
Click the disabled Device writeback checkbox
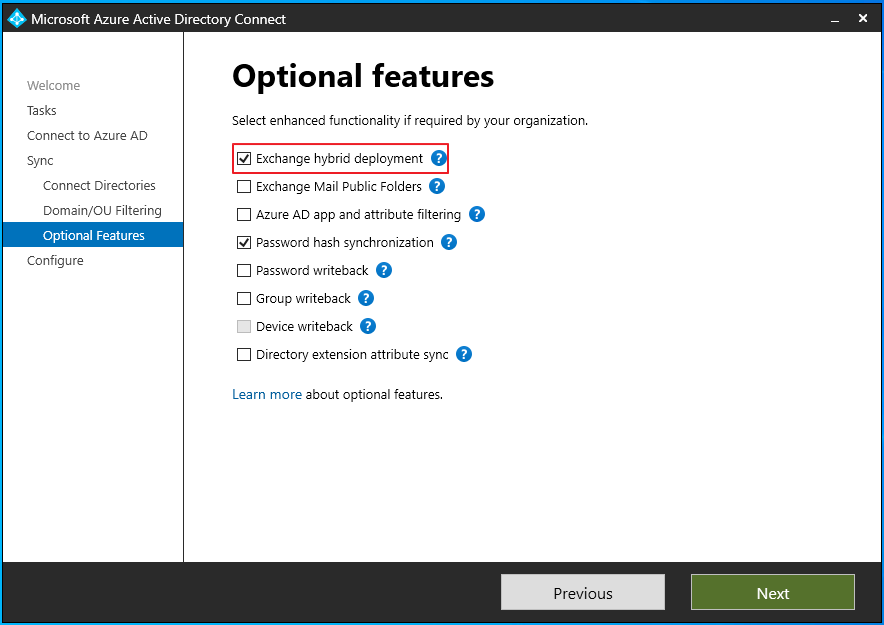point(244,326)
